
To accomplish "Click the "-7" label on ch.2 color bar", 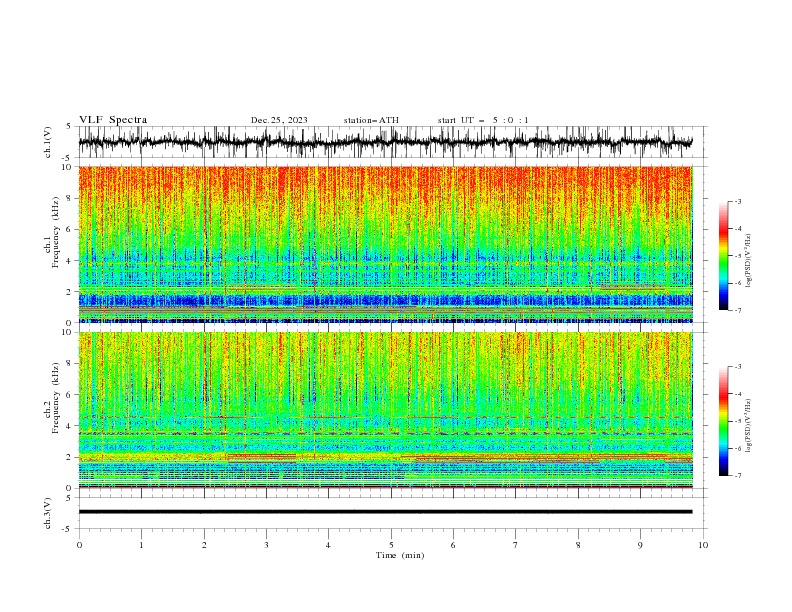I will [x=737, y=475].
